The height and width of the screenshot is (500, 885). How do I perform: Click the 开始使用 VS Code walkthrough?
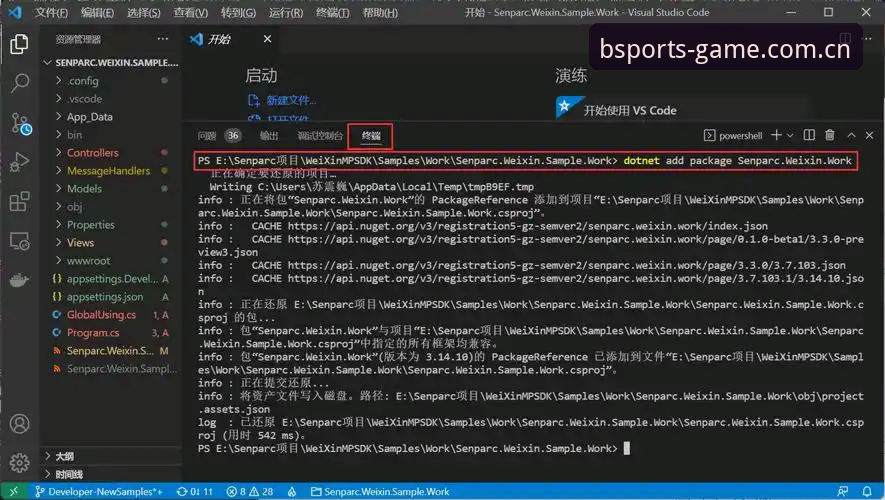click(x=630, y=111)
